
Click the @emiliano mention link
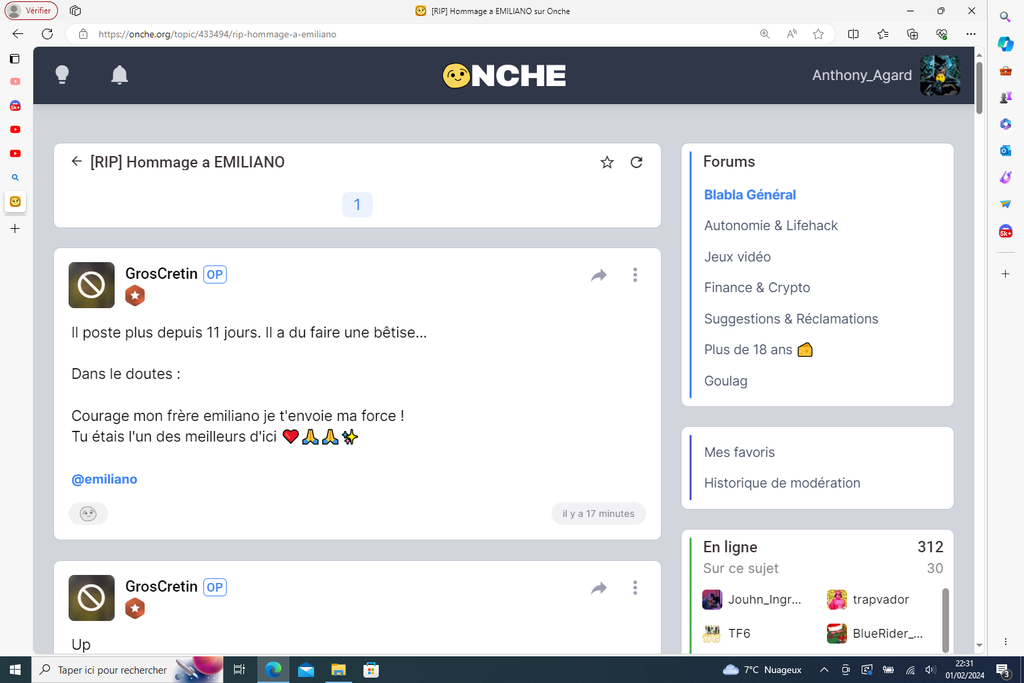click(x=104, y=479)
